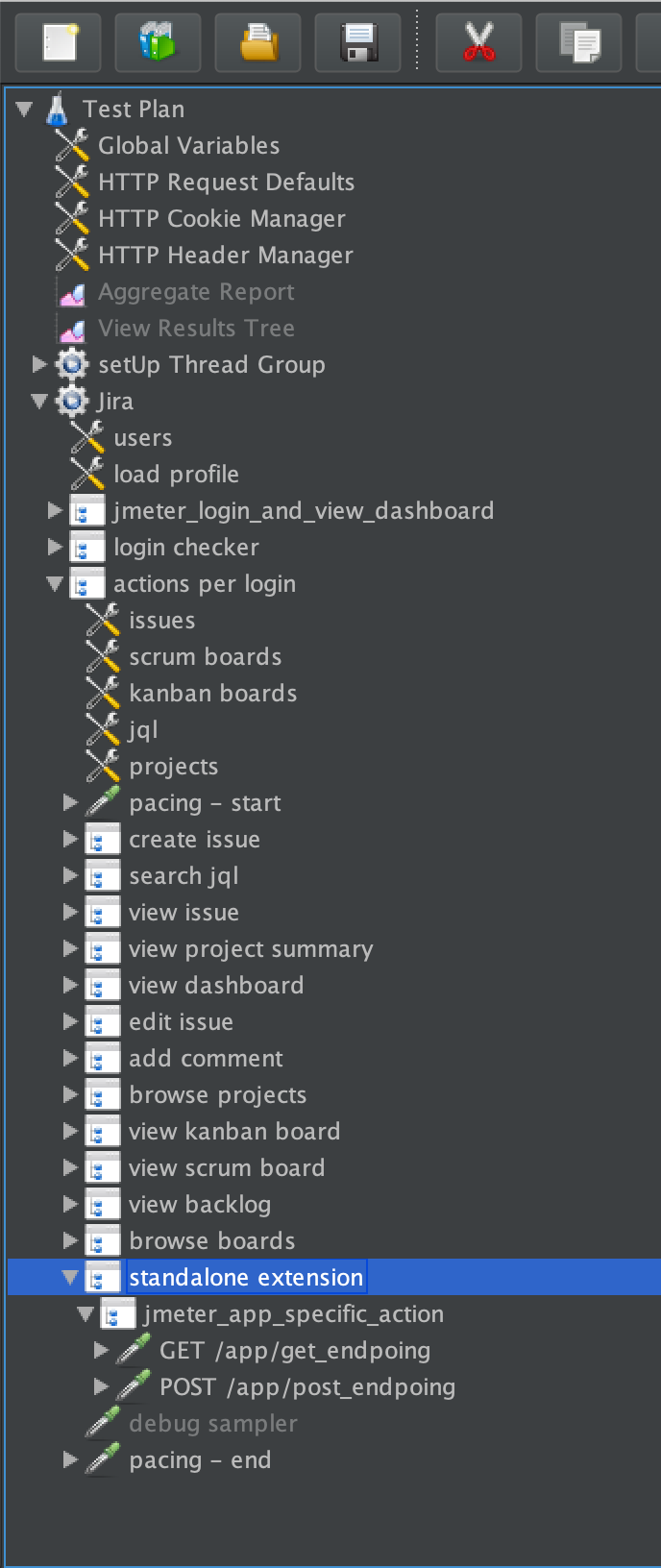Click the HTTP Request Defaults wrench icon

click(x=72, y=182)
